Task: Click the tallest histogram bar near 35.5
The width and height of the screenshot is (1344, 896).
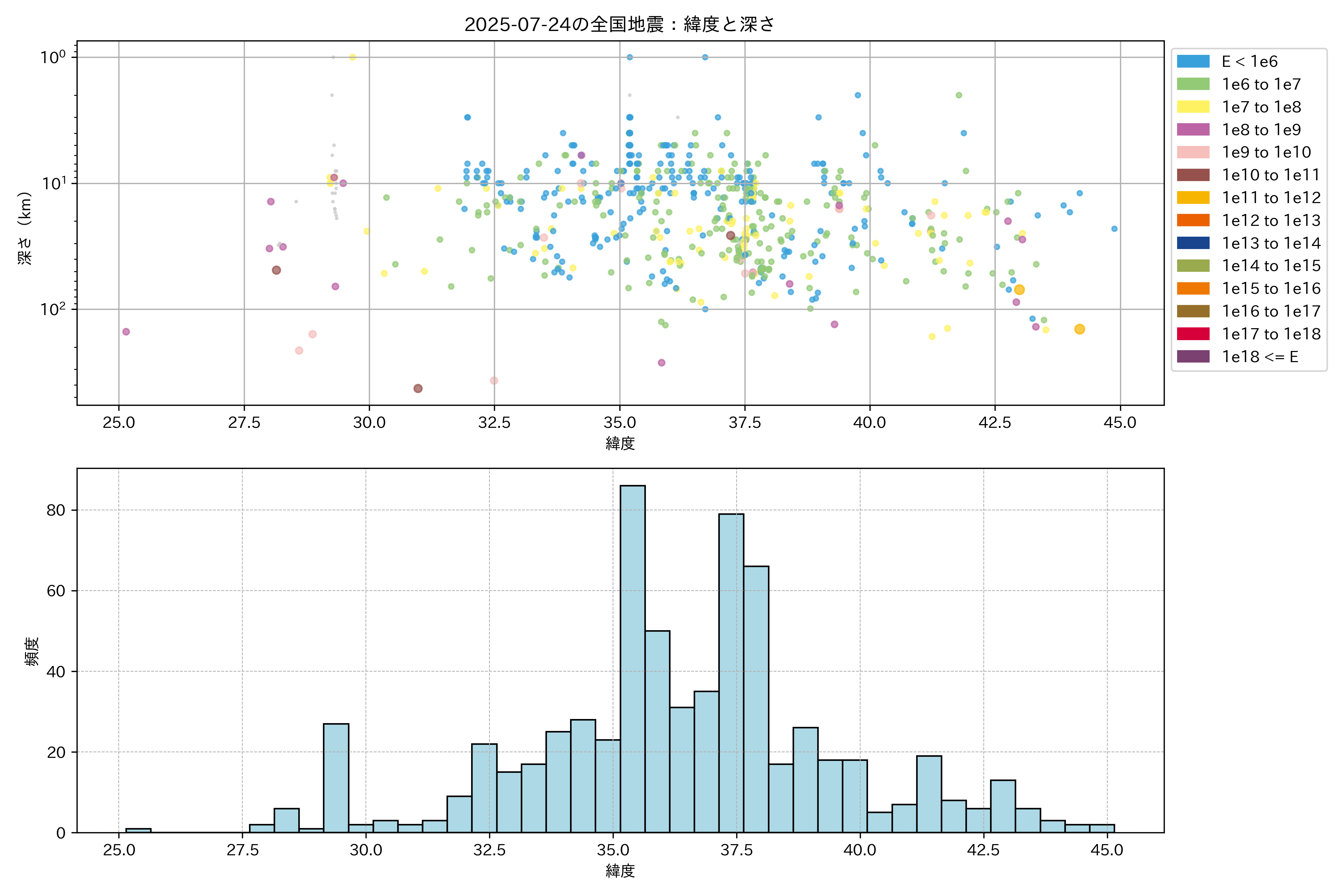Action: tap(632, 657)
